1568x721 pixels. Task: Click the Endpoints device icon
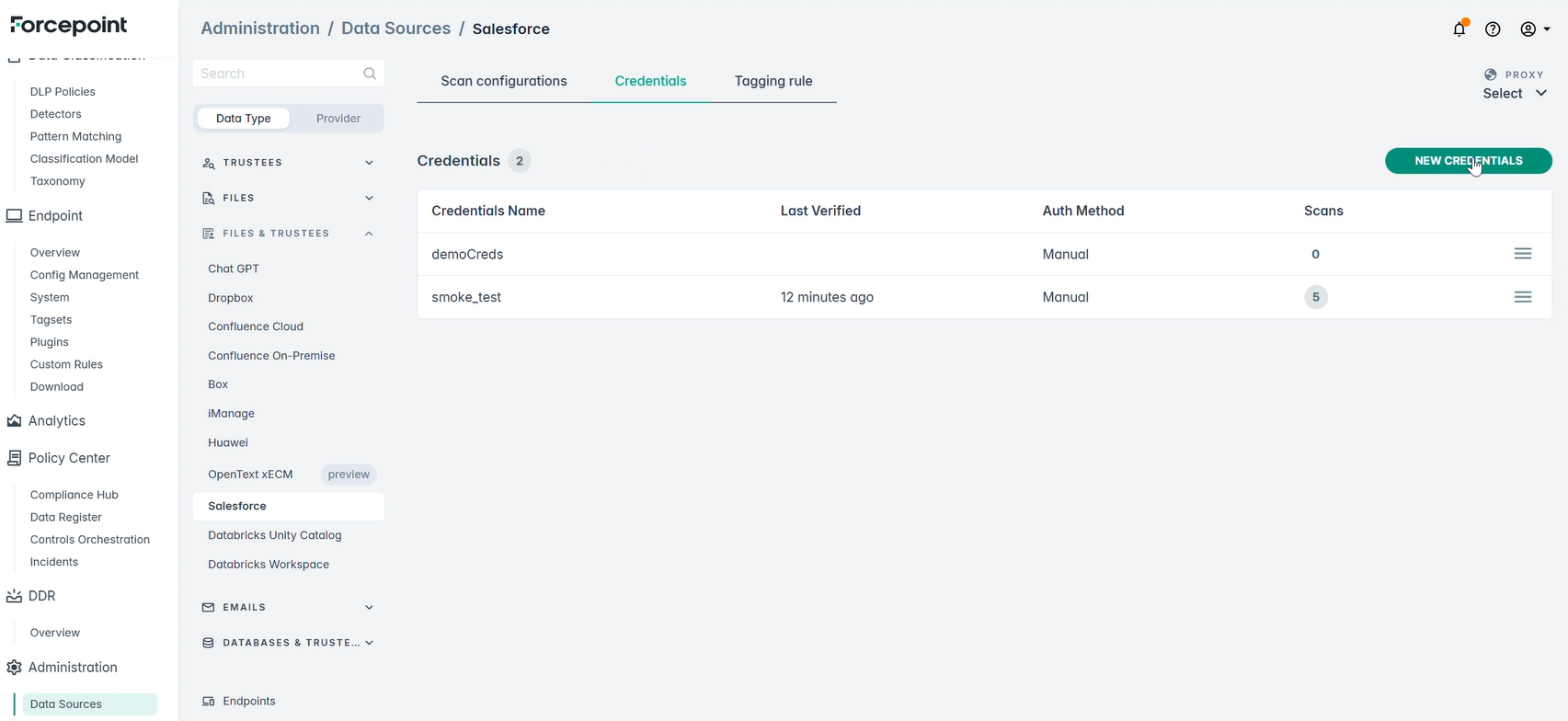click(209, 702)
